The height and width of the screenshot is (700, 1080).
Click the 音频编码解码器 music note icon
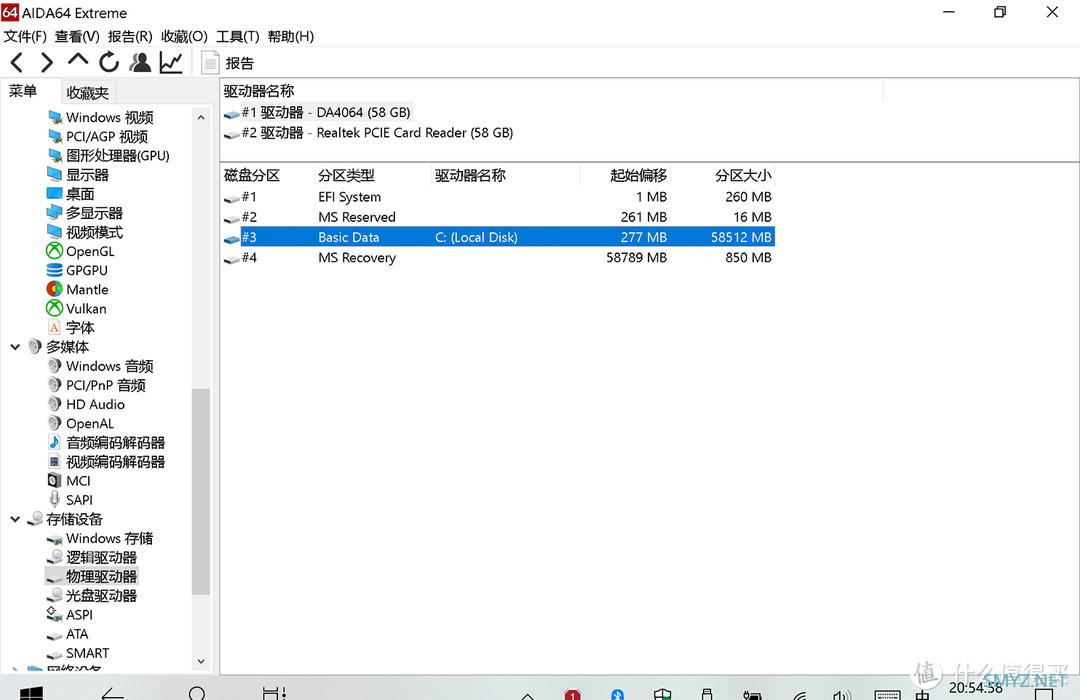54,442
